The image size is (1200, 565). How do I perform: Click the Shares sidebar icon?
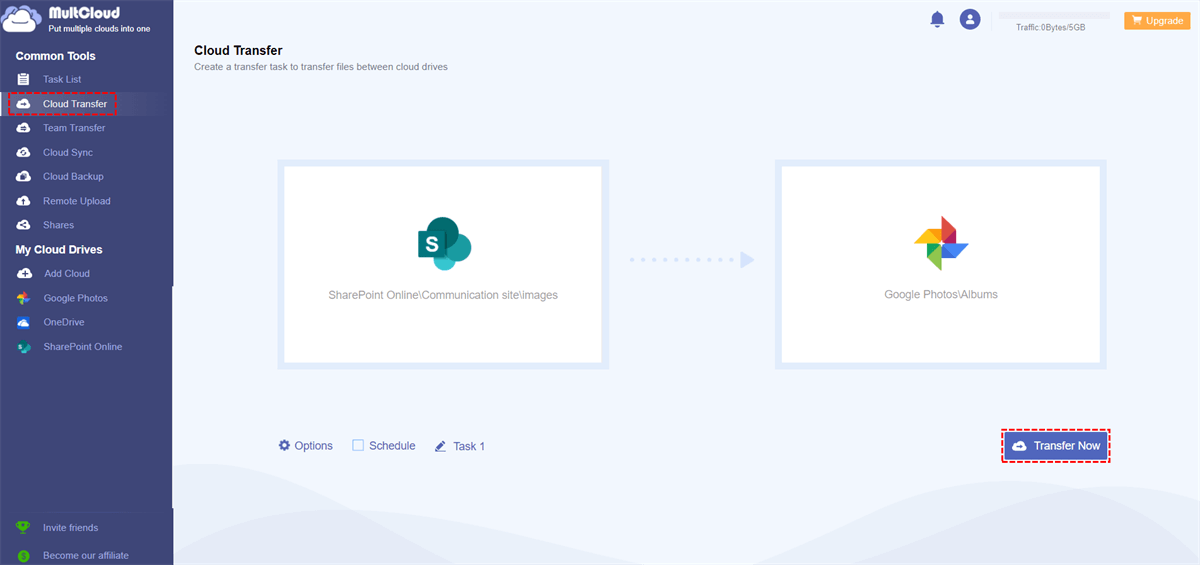point(23,225)
